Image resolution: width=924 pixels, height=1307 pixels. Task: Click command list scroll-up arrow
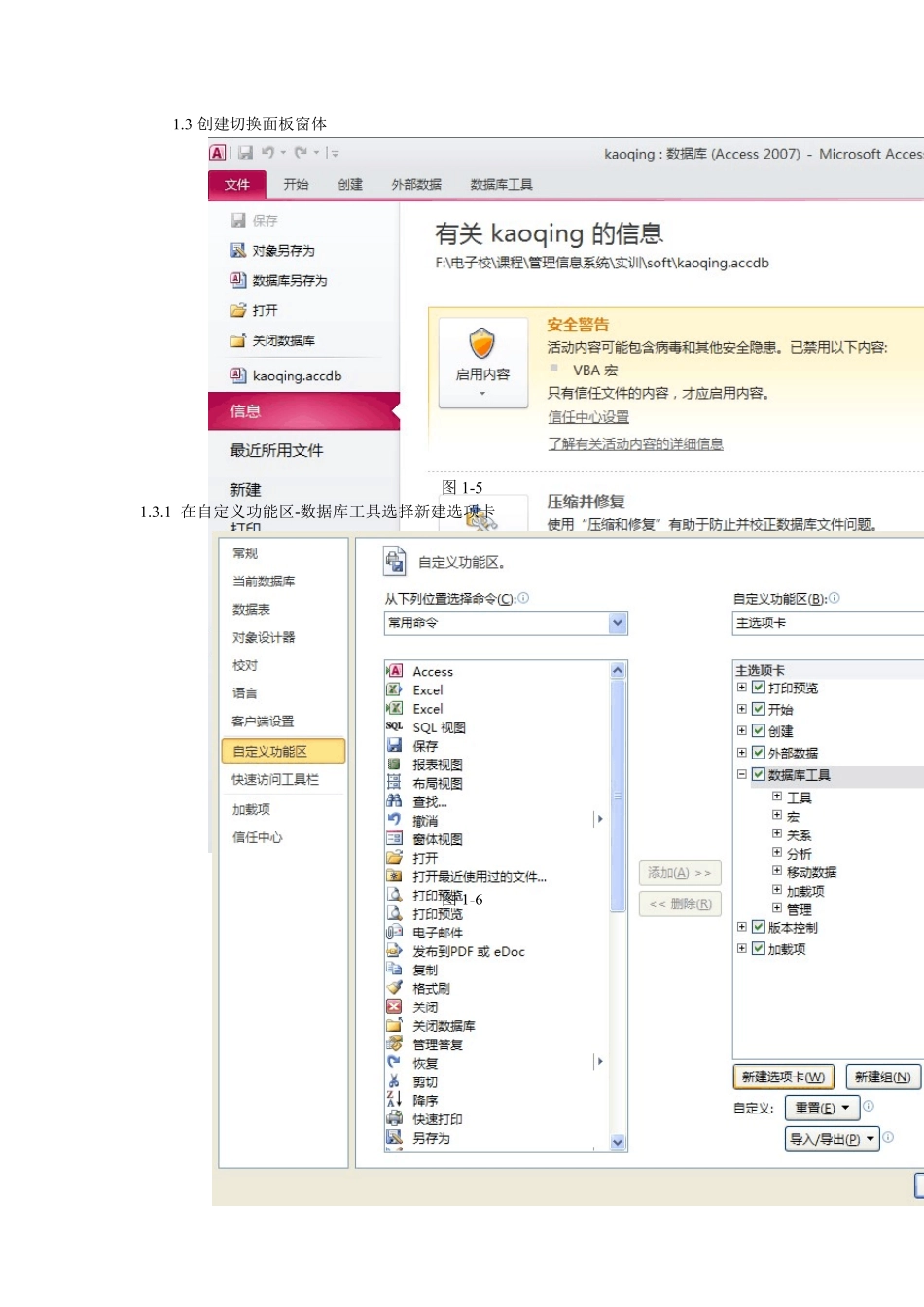[x=617, y=670]
